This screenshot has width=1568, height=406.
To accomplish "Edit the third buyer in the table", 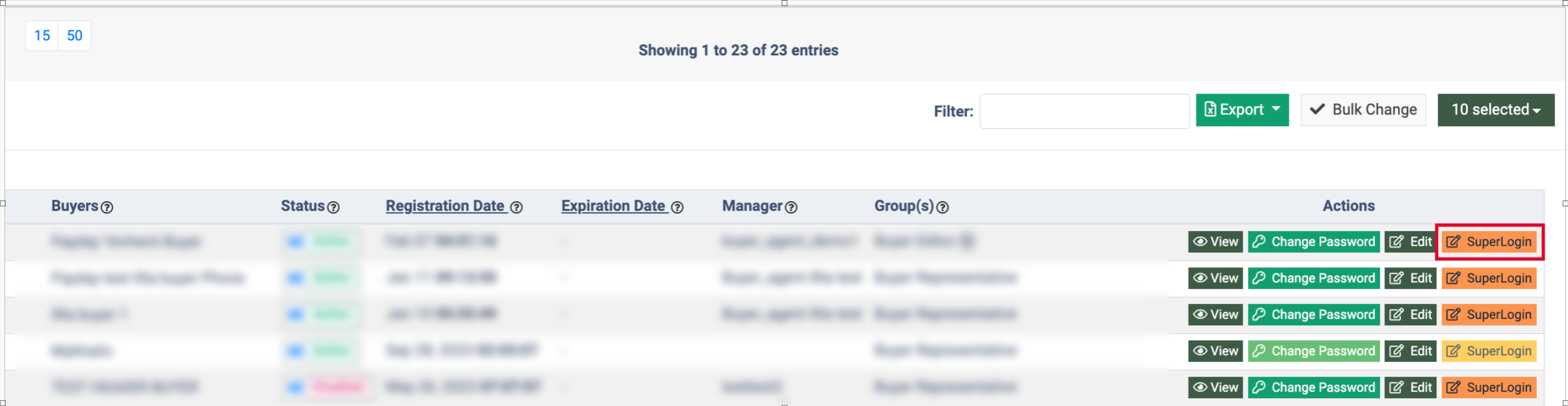I will [1411, 315].
